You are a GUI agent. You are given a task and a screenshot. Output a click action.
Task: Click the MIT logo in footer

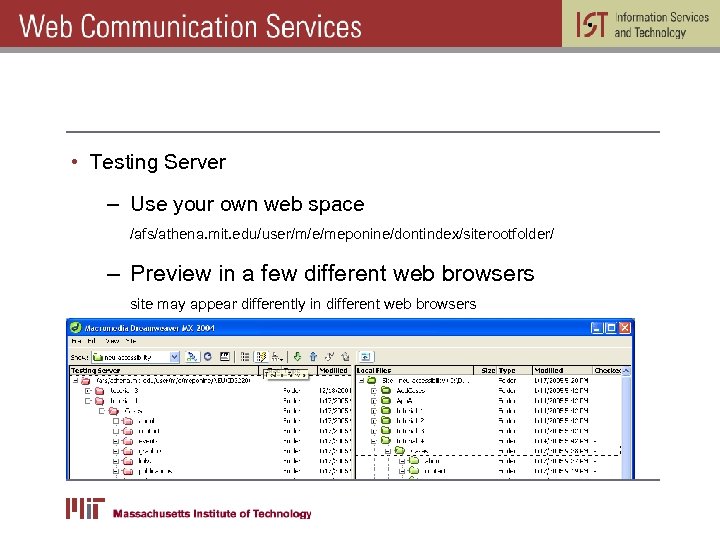(x=85, y=508)
